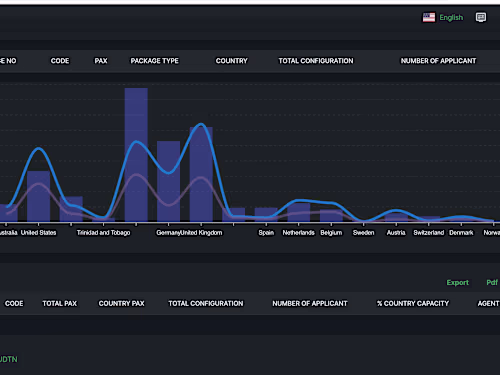Sort by TOTAL CONFIGURATION in top table
The image size is (500, 375).
316,61
